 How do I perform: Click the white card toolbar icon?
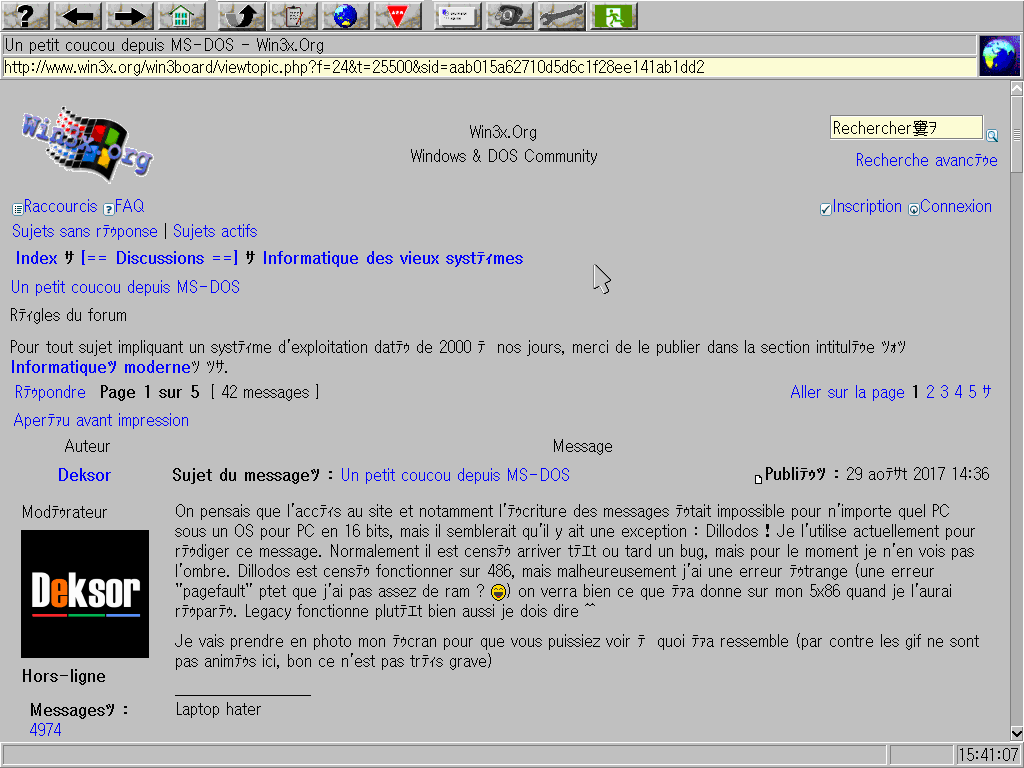(x=458, y=16)
